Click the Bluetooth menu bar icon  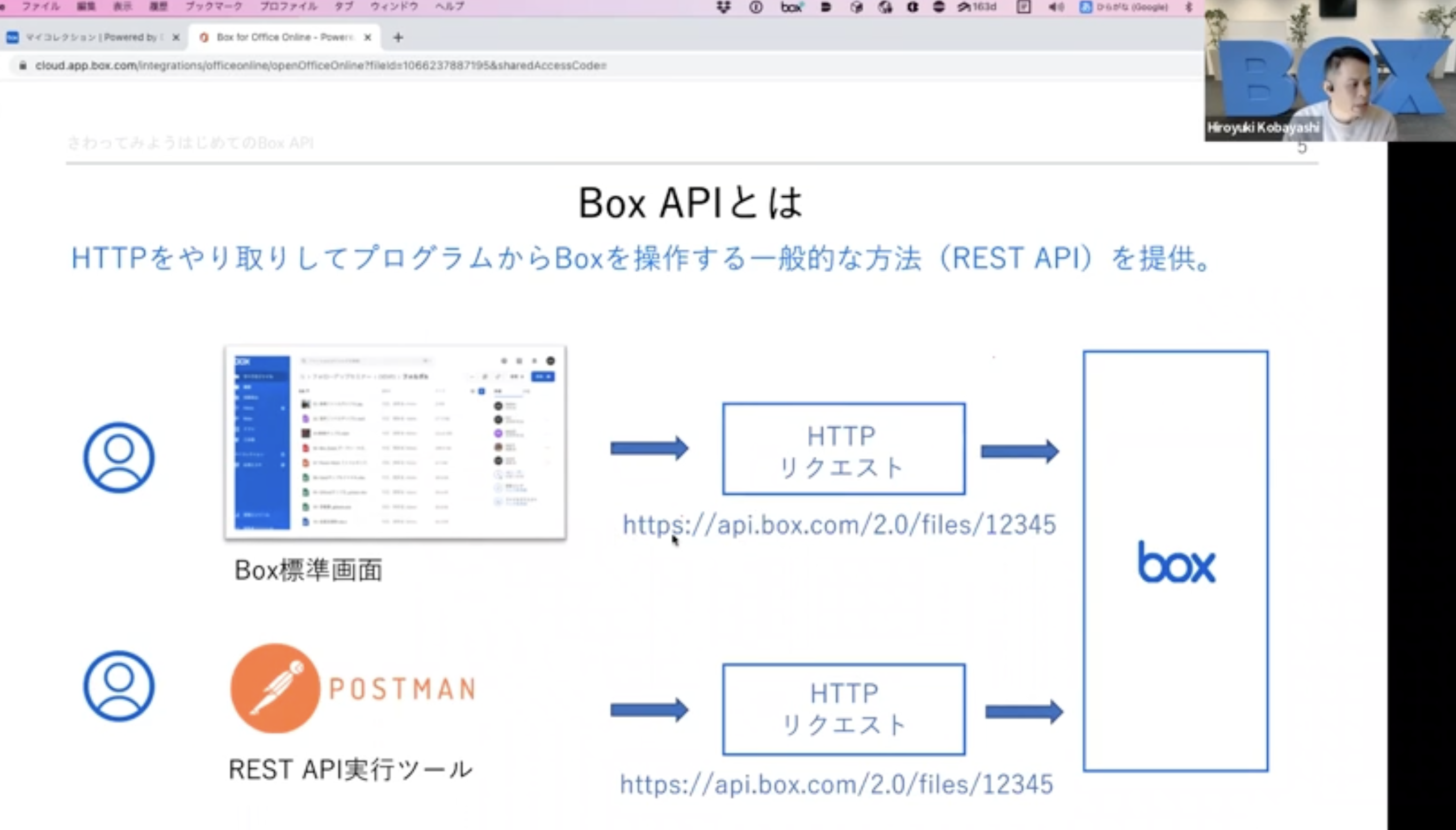tap(1189, 7)
